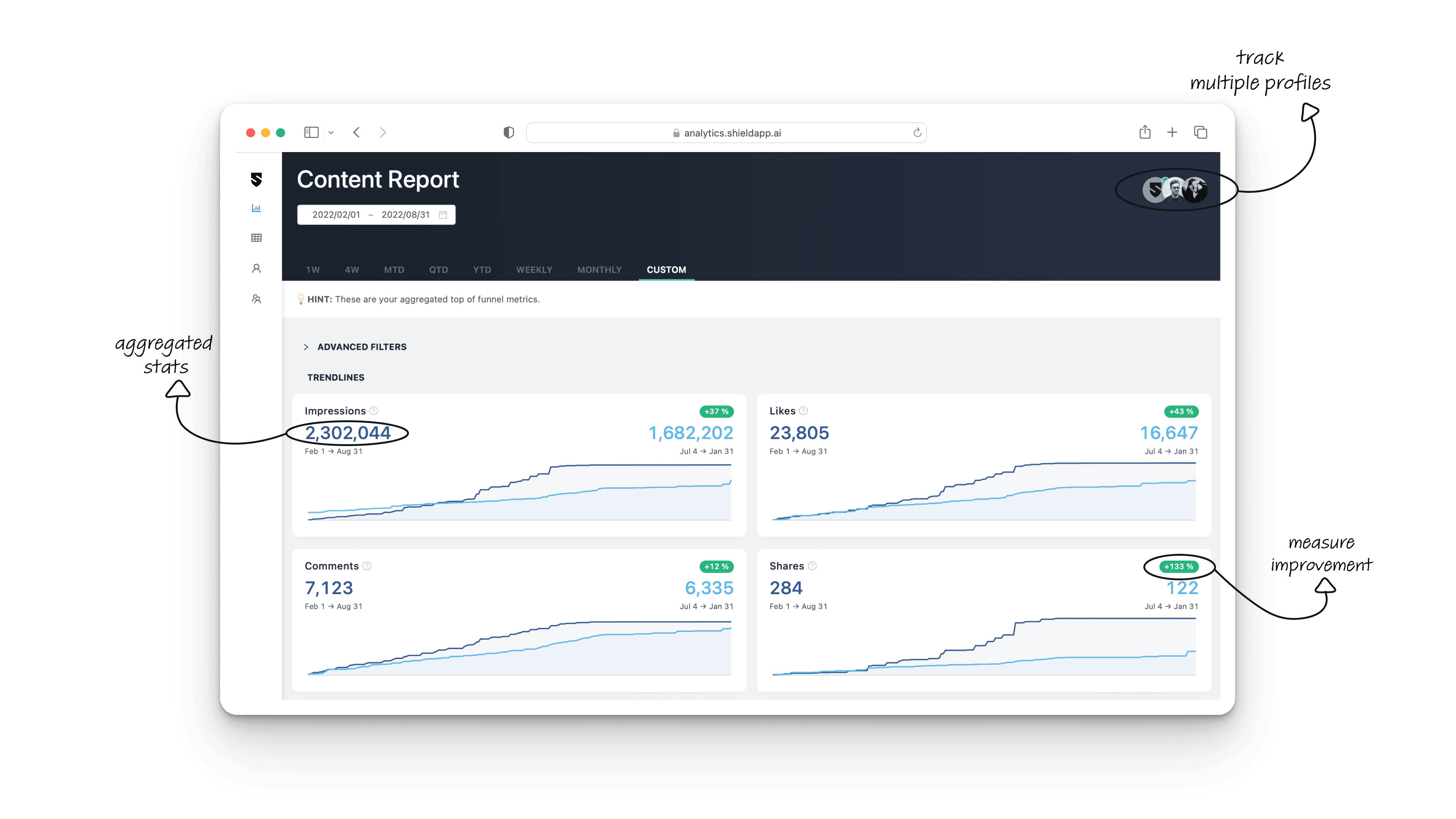Screen dimensions: 1456x819
Task: Click the browser privacy shield icon
Action: tap(509, 133)
